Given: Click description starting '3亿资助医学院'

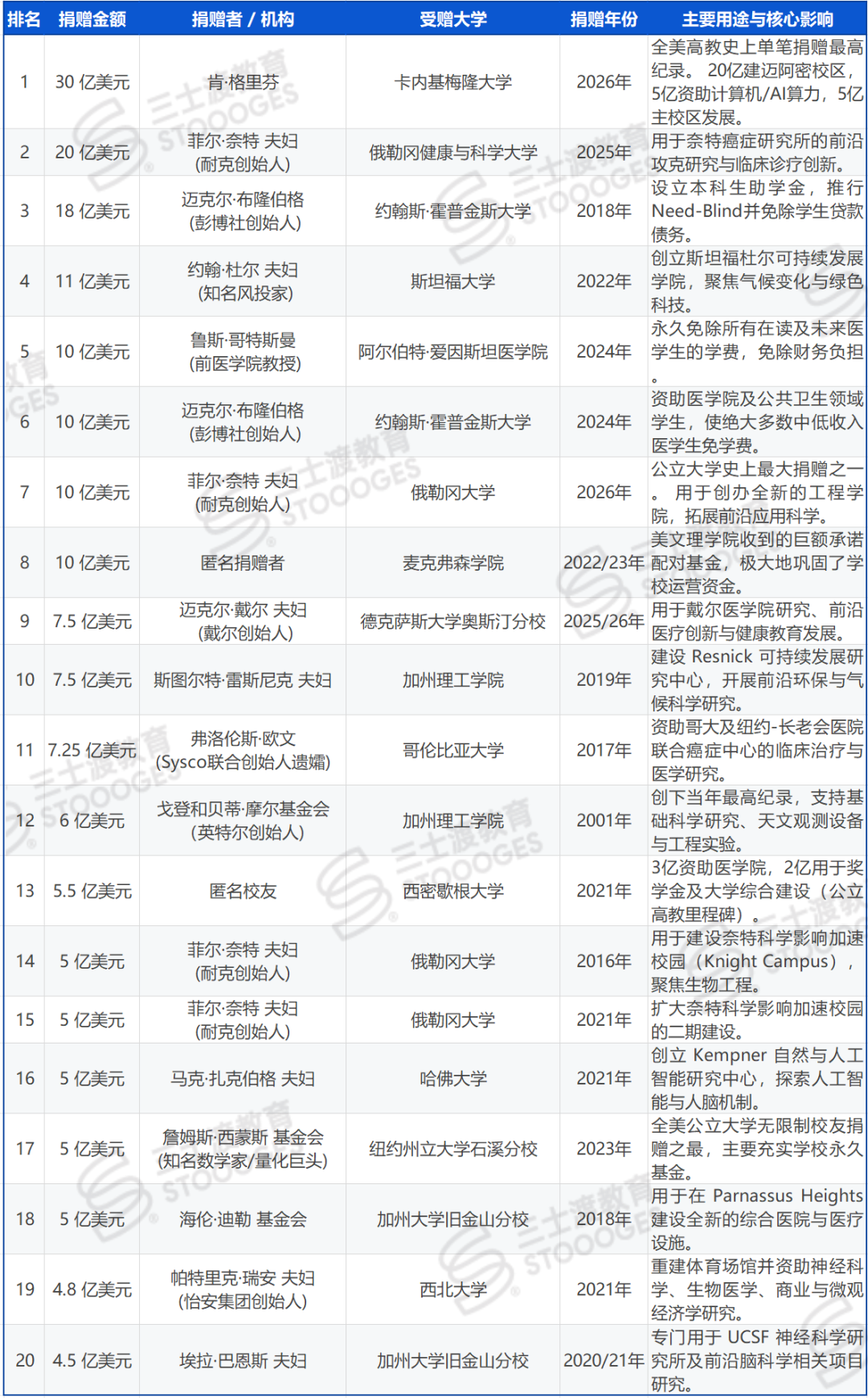Looking at the screenshot, I should (x=757, y=891).
